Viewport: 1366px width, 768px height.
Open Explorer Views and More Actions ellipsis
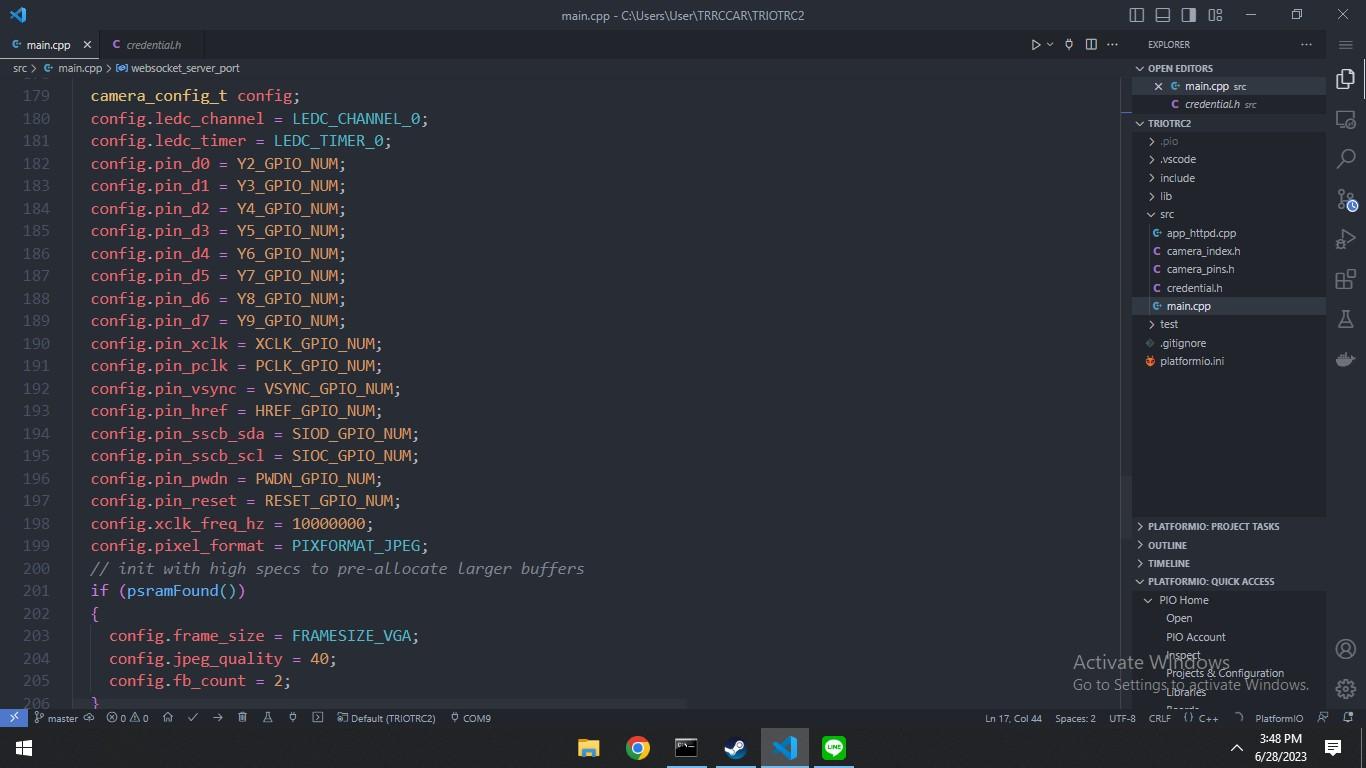(1306, 45)
